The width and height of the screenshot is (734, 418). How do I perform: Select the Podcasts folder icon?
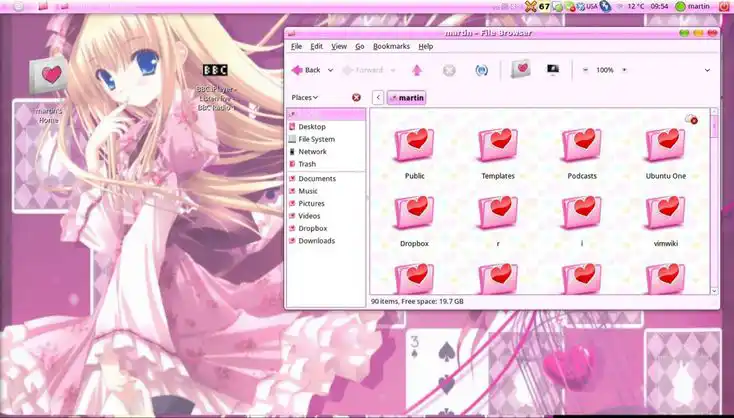(x=582, y=145)
